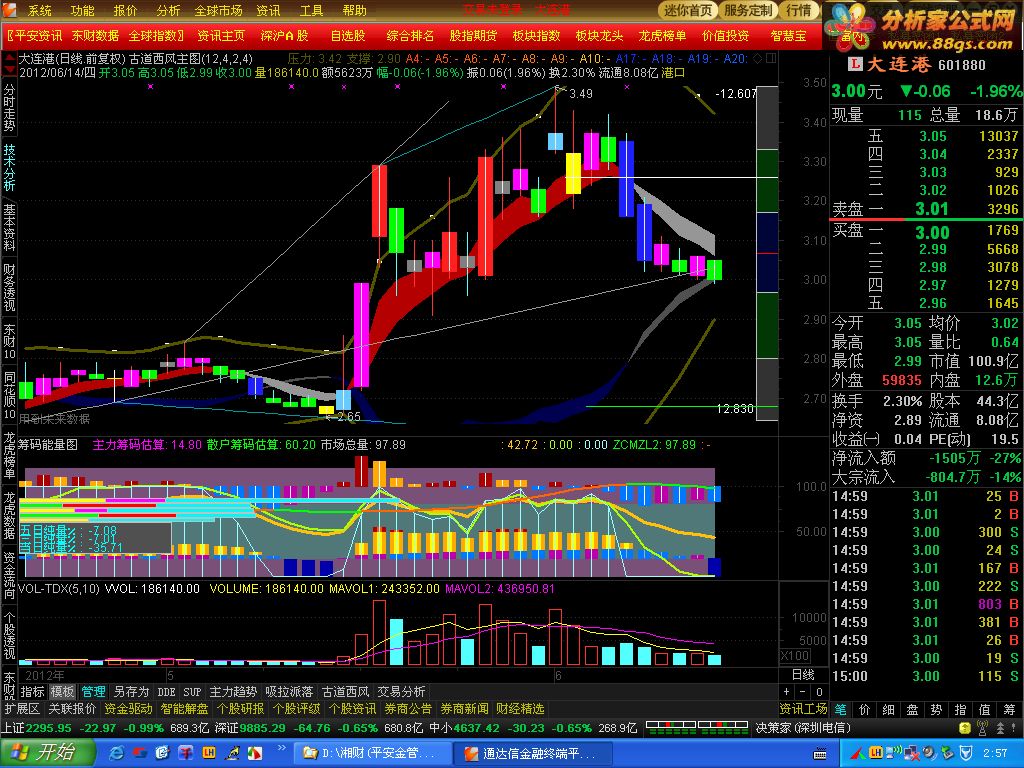Open the 工具 menu

click(311, 10)
